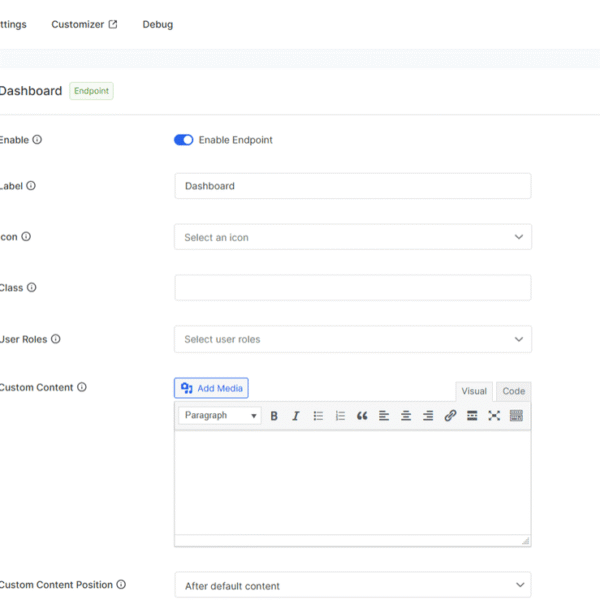600x600 pixels.
Task: Show the toolbar toggle (kitchen sink)
Action: point(516,416)
